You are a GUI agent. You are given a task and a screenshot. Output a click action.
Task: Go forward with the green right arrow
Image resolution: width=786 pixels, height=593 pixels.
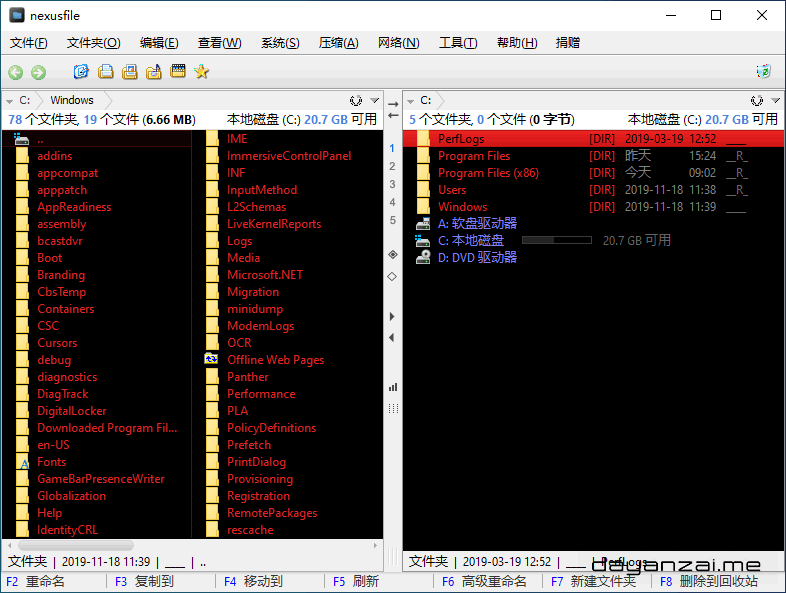pyautogui.click(x=39, y=72)
